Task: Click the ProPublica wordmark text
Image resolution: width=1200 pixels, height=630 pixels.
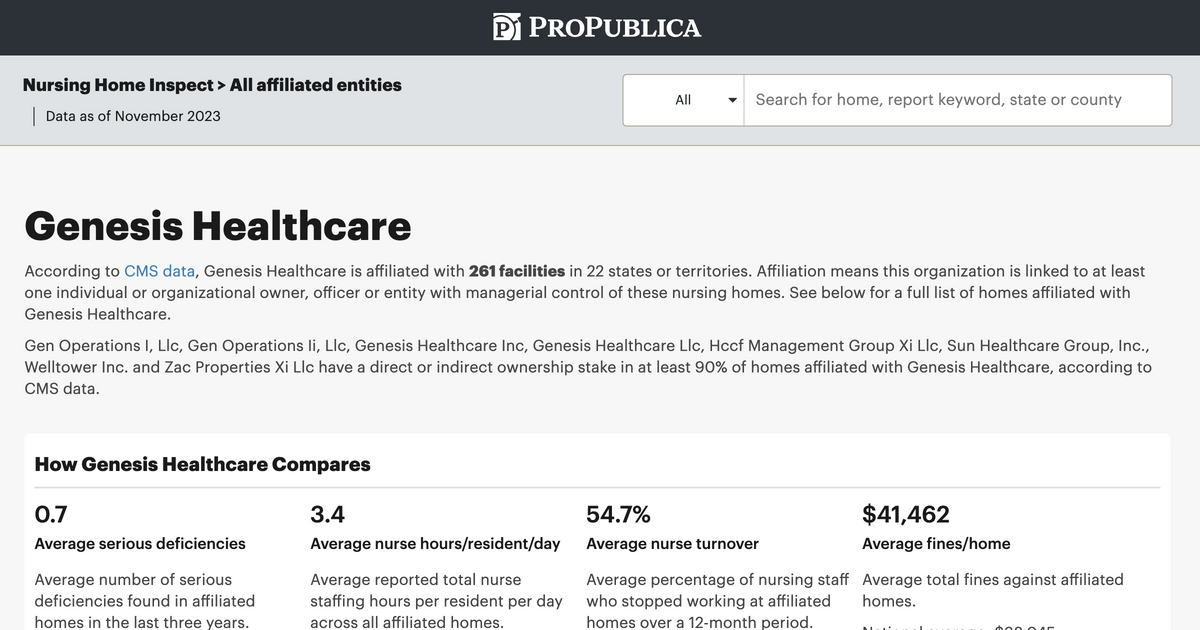Action: pyautogui.click(x=614, y=28)
